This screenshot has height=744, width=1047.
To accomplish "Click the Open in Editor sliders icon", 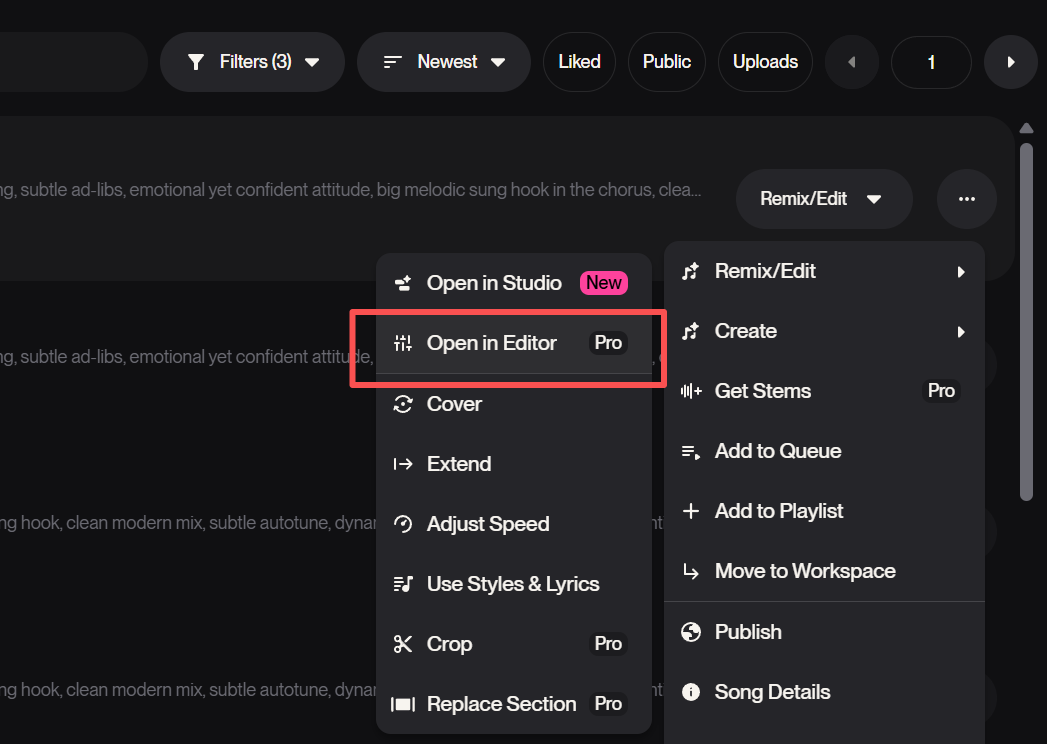I will click(x=403, y=343).
